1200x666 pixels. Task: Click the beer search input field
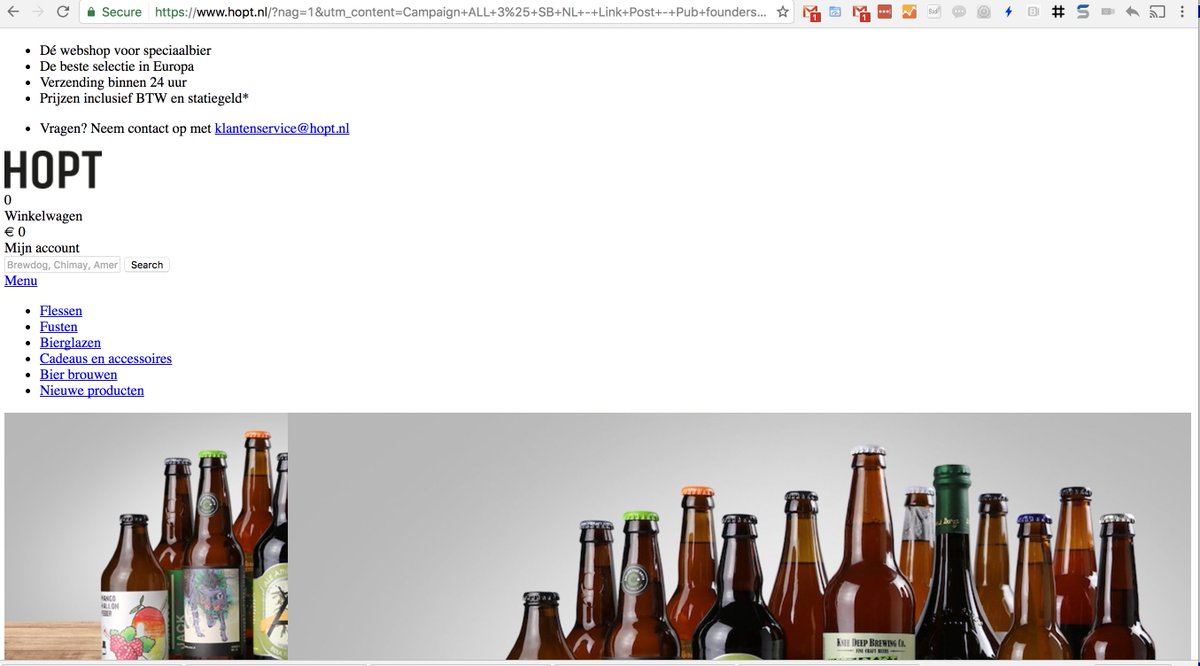click(x=62, y=265)
